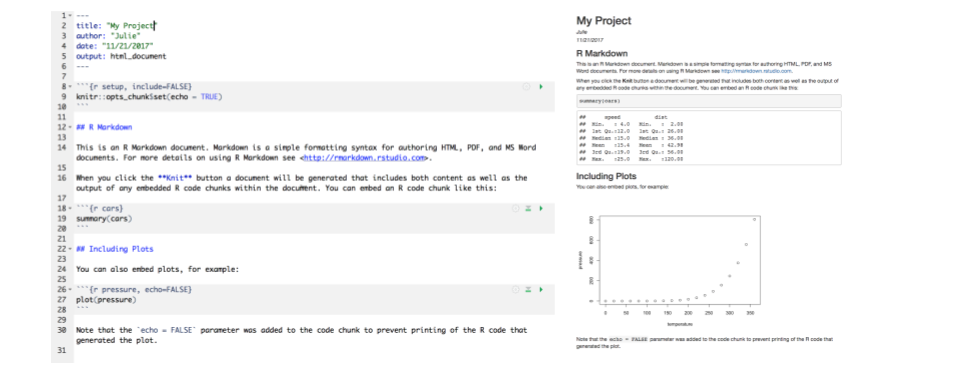Collapse the setup chunk fold arrow at line 8
Screen dimensions: 960x384
(x=71, y=87)
